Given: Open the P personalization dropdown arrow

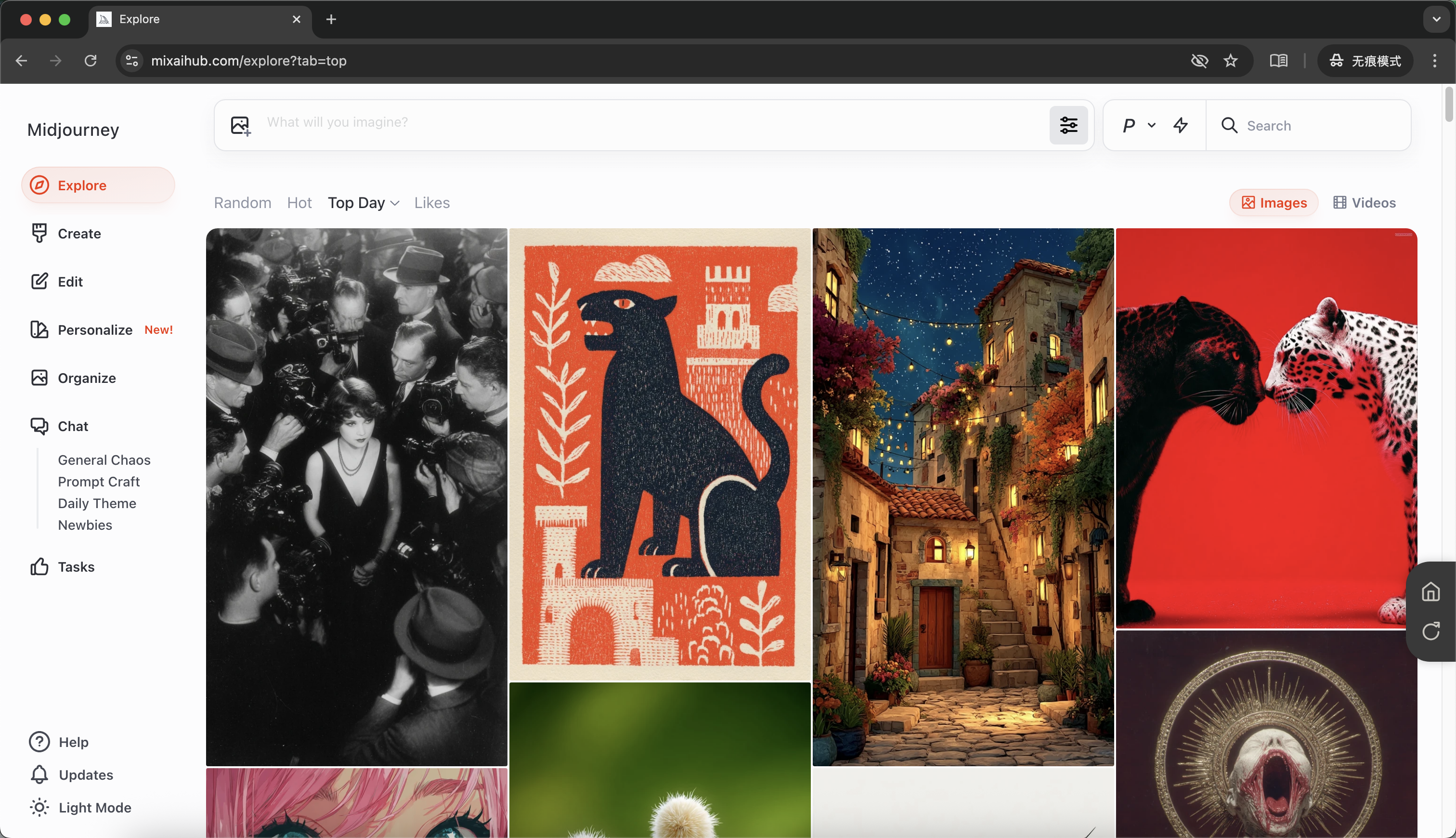Looking at the screenshot, I should tap(1151, 125).
